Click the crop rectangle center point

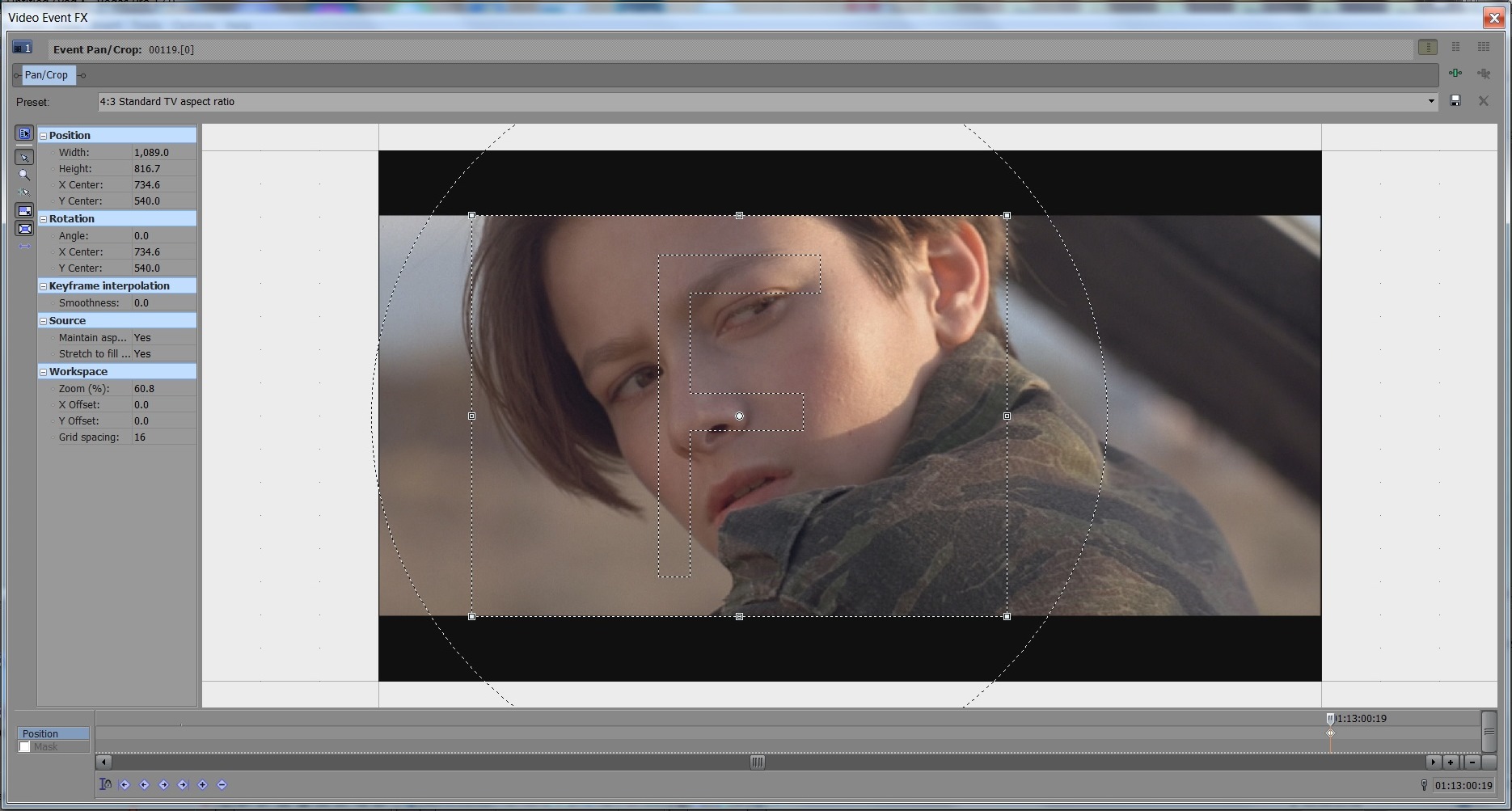739,416
